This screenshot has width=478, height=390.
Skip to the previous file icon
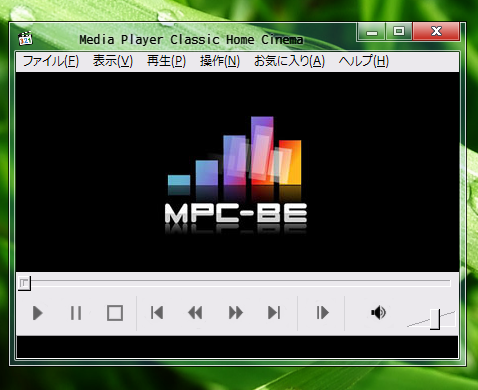tap(157, 313)
